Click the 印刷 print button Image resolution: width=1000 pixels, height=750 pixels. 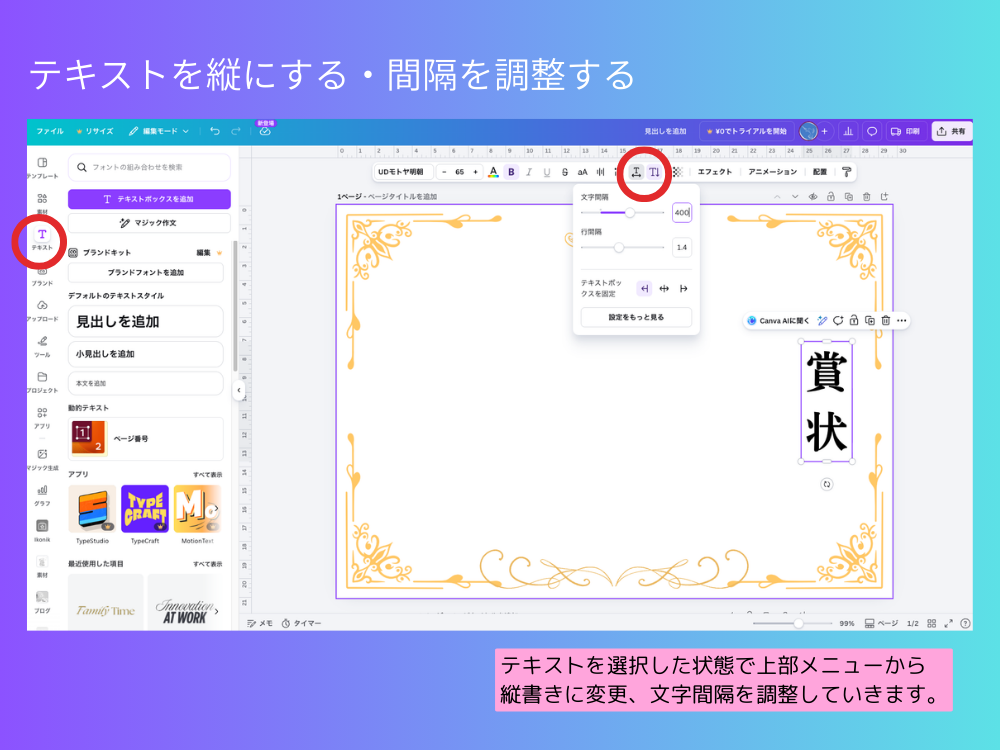pyautogui.click(x=904, y=131)
